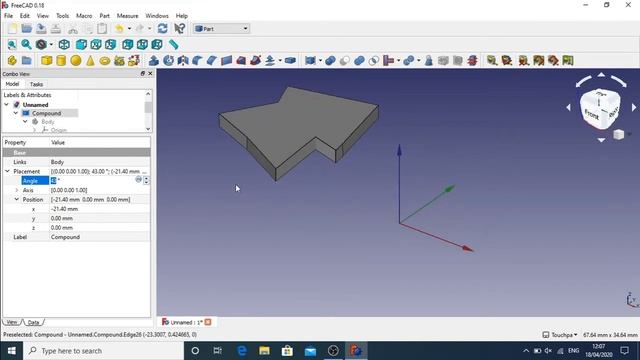
Task: Click the Thickness tool icon
Action: click(x=290, y=61)
